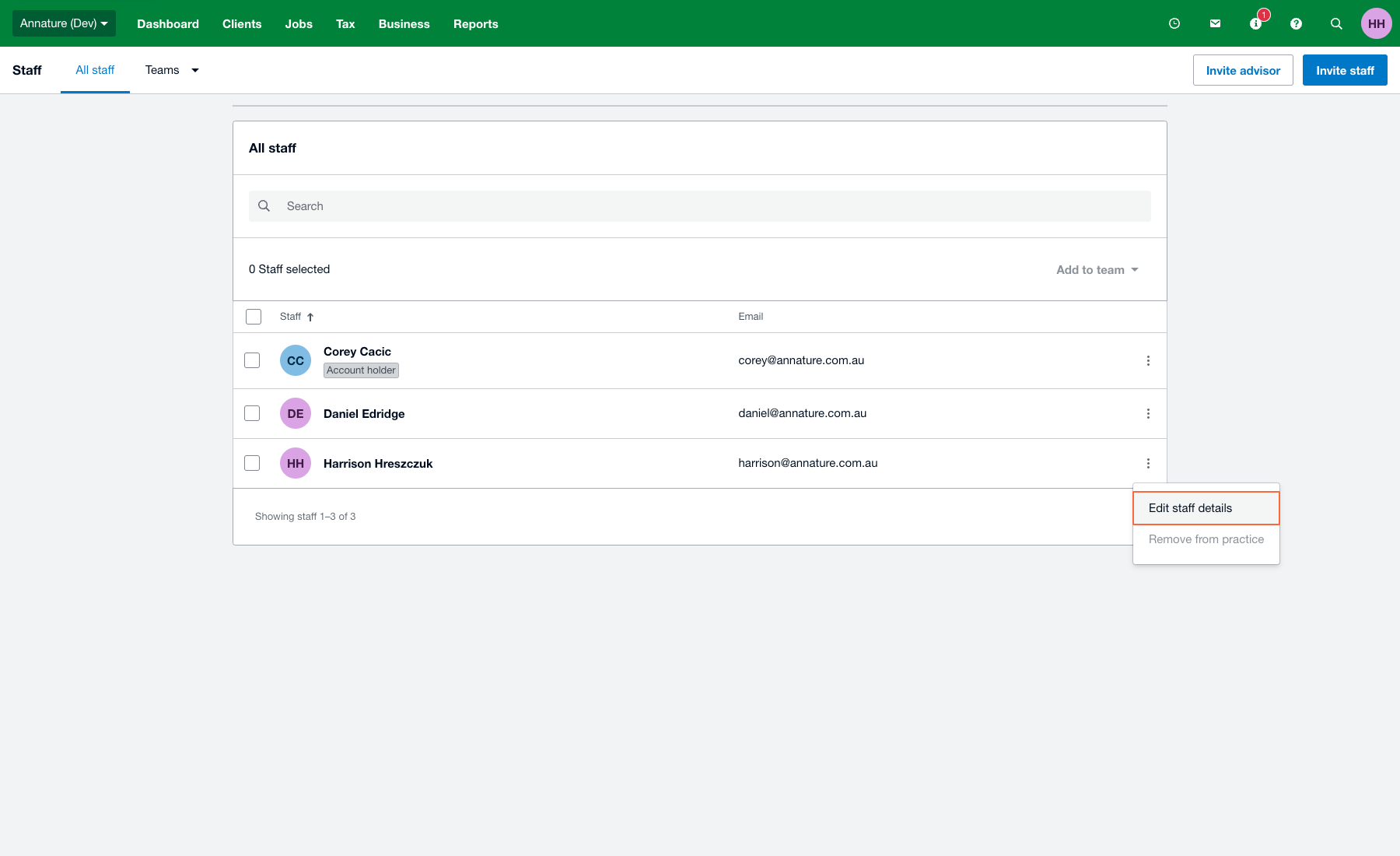Open the clock time tracking icon
The image size is (1400, 856).
click(x=1174, y=23)
